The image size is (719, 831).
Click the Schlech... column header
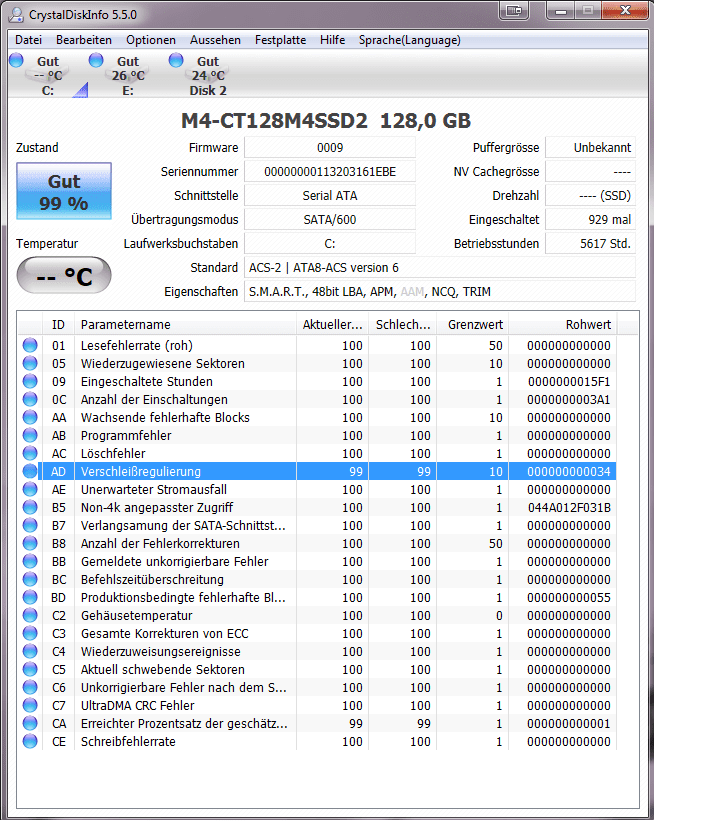(x=403, y=325)
